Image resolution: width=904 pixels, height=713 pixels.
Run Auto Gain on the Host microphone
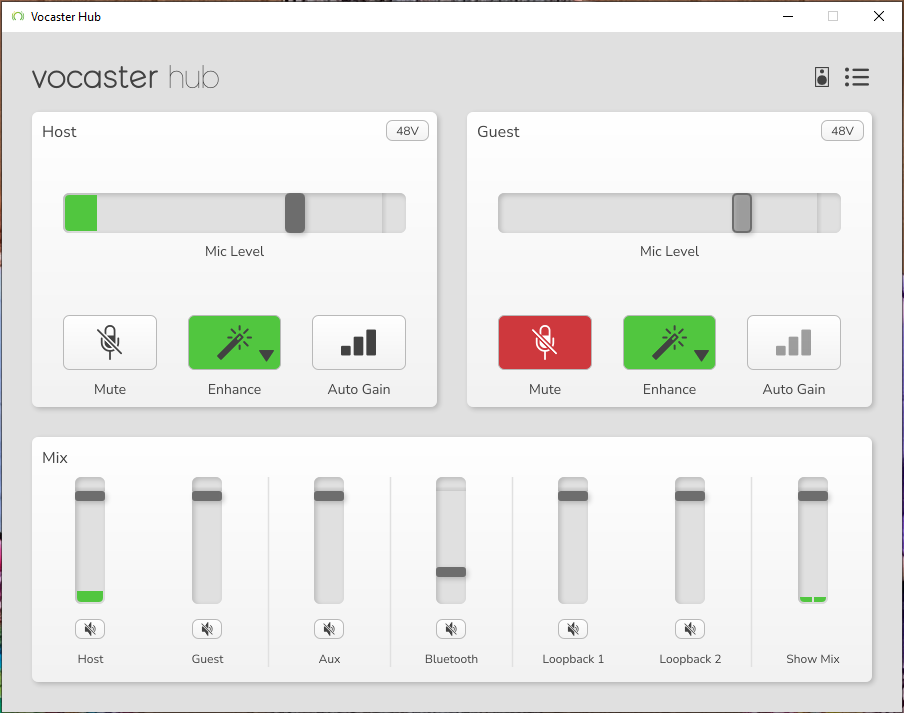(358, 341)
